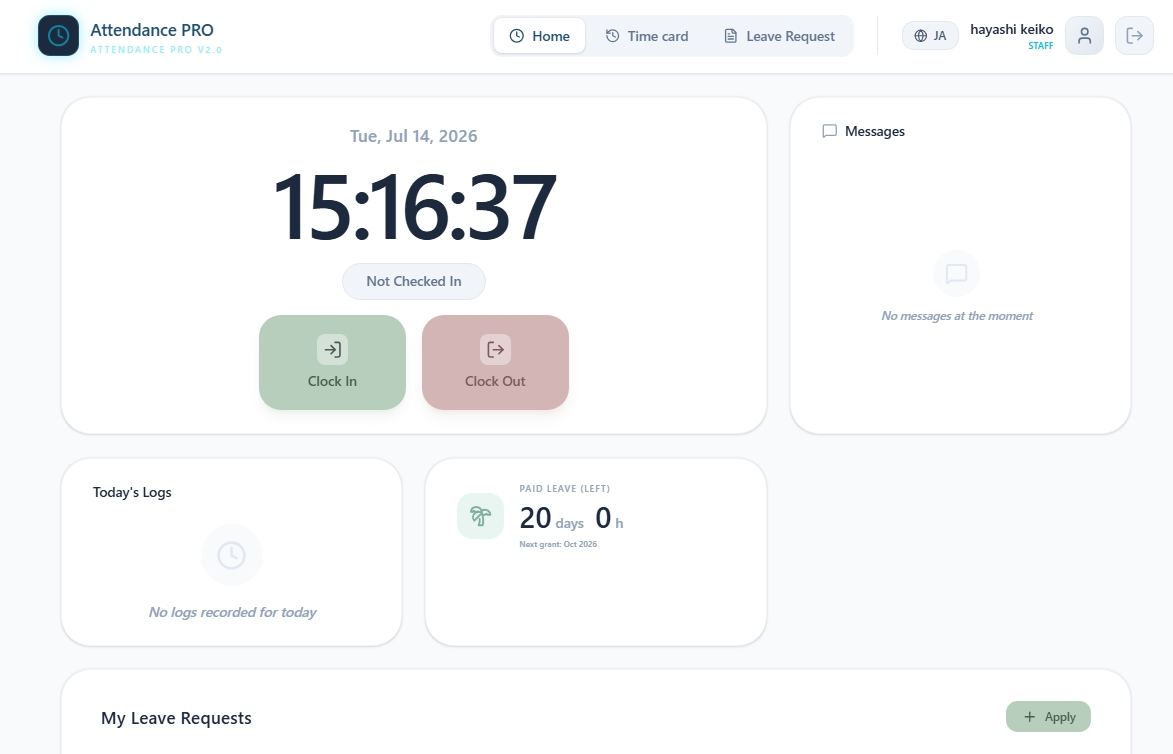Image resolution: width=1173 pixels, height=754 pixels.
Task: Open the Leave Request tab
Action: point(780,36)
